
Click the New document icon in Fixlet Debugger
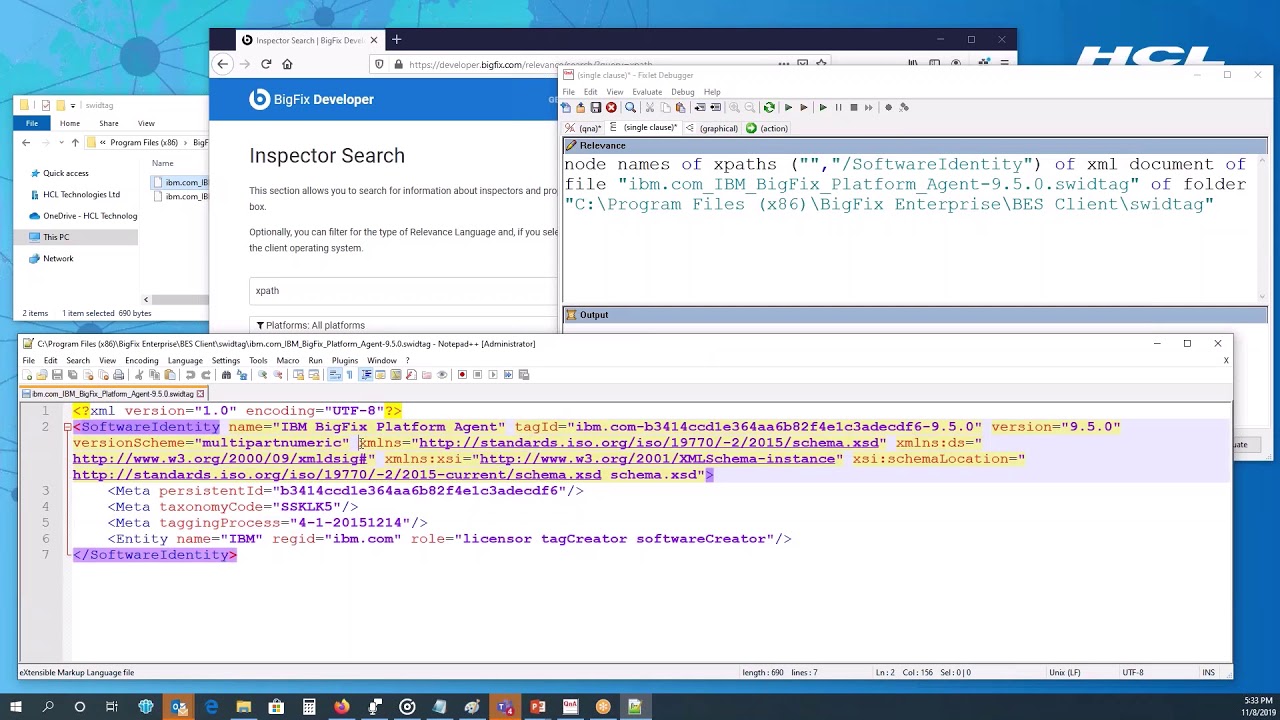[566, 108]
